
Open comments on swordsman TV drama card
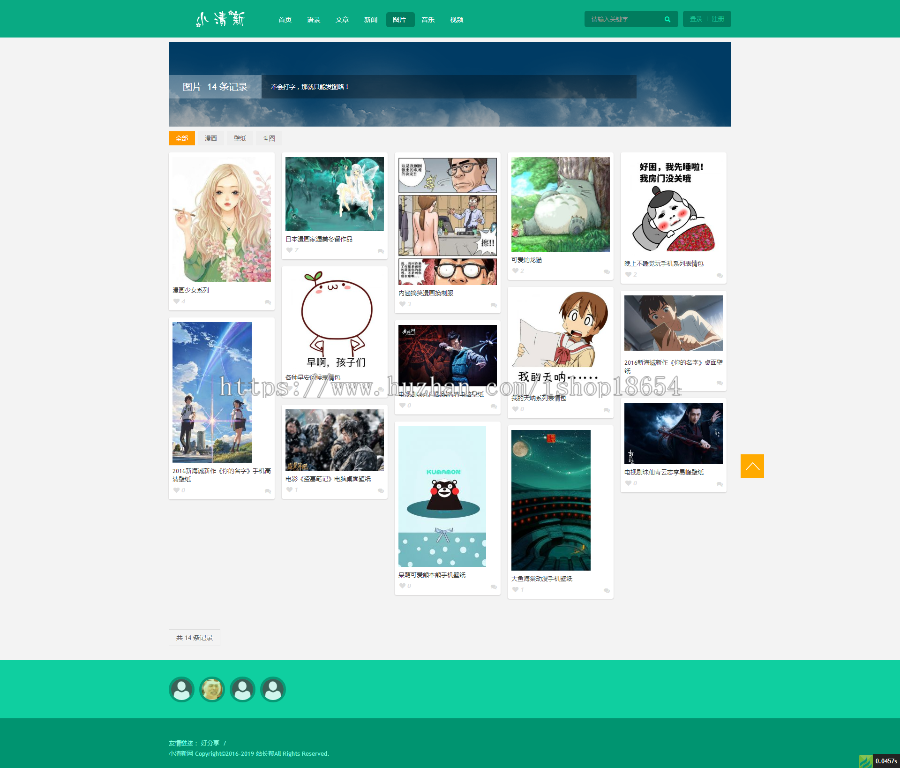click(x=720, y=484)
